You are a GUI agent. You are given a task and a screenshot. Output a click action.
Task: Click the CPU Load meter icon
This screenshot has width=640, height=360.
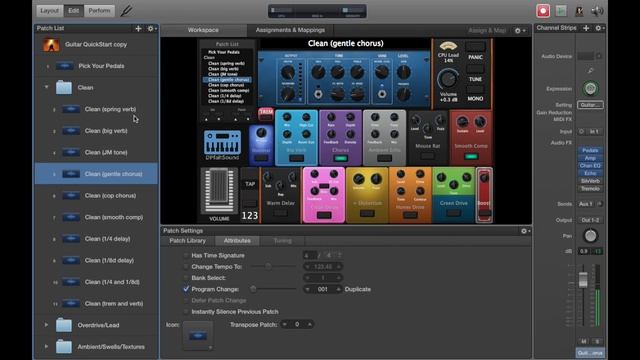(x=448, y=46)
